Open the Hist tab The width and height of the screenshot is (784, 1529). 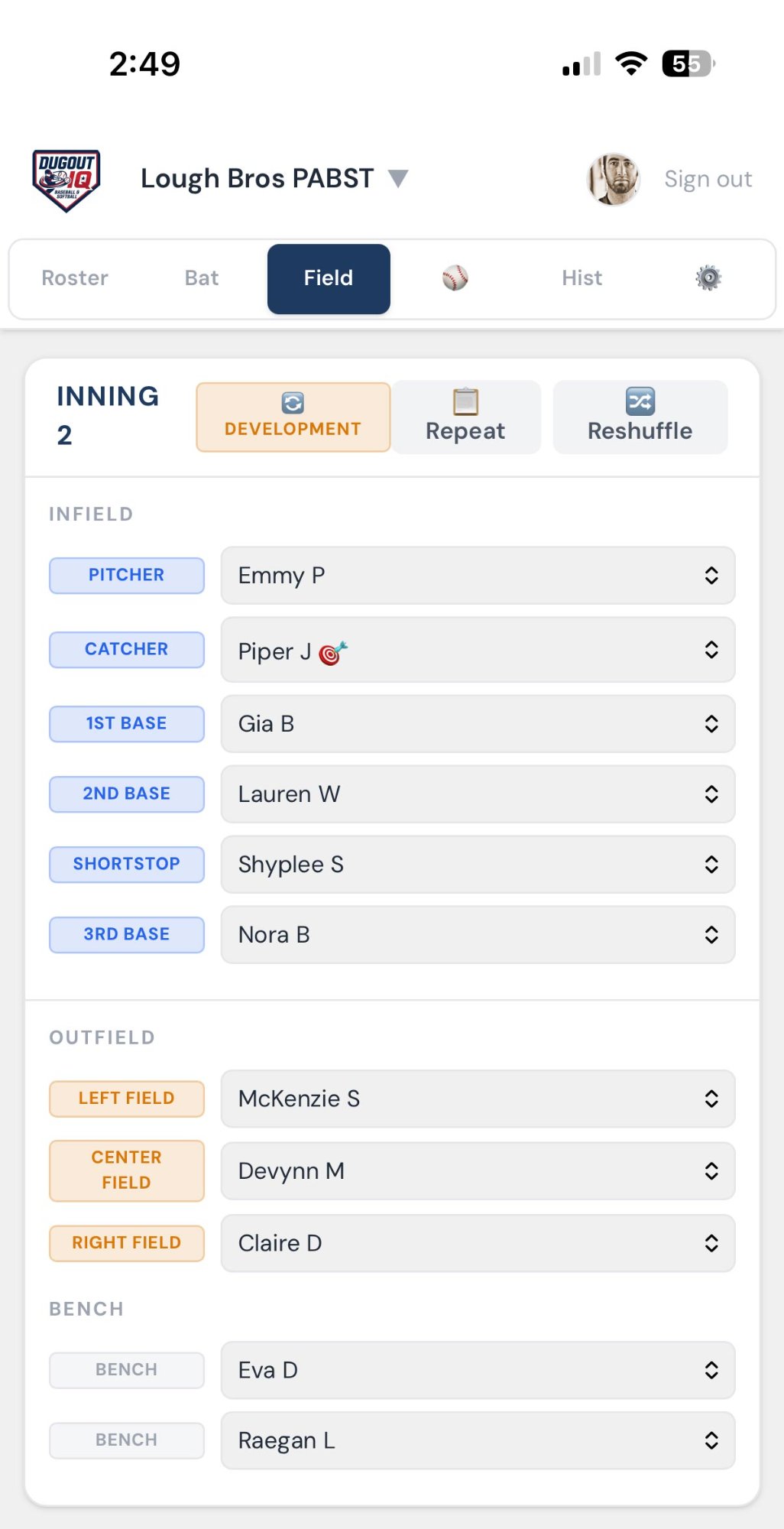click(x=582, y=278)
